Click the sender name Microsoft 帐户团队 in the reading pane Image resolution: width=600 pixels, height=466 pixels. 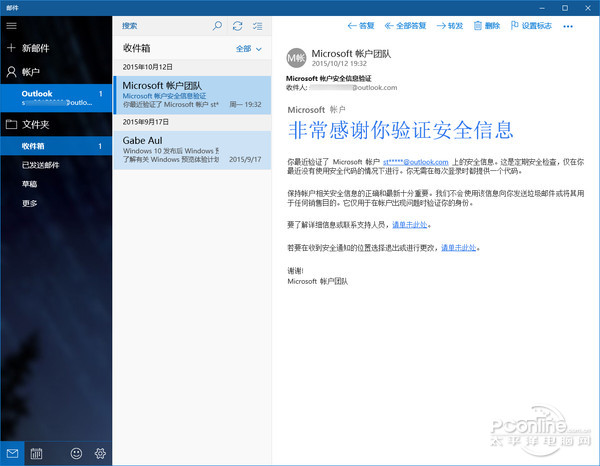coord(351,54)
